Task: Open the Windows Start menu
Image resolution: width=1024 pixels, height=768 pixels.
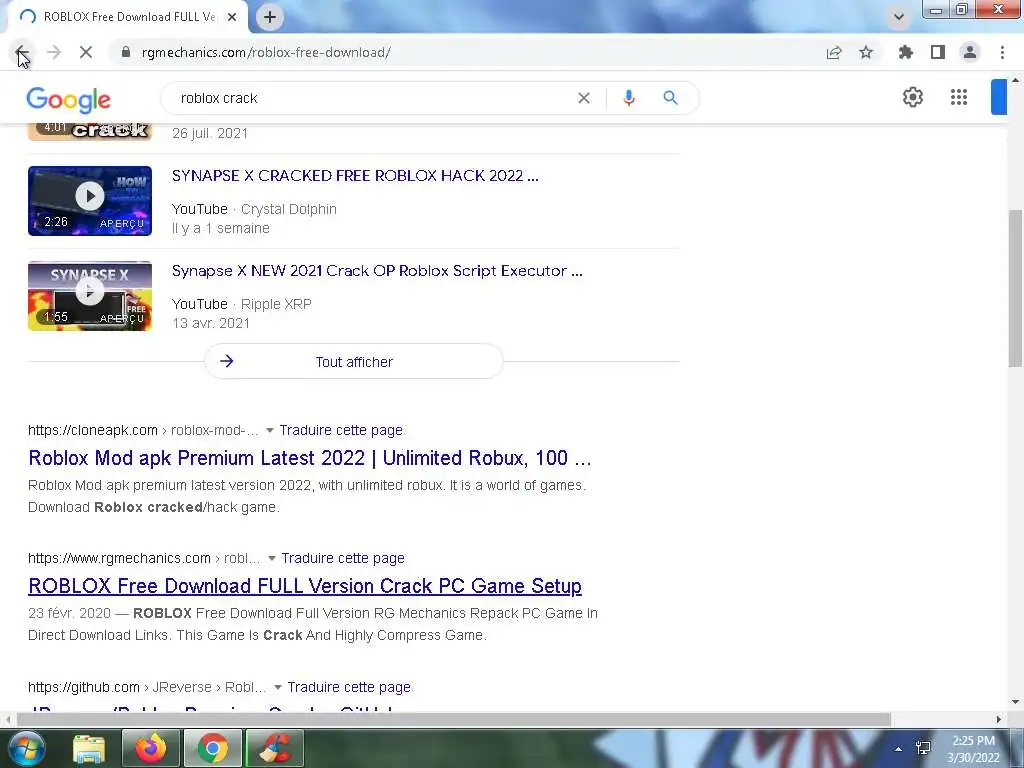Action: (x=26, y=748)
